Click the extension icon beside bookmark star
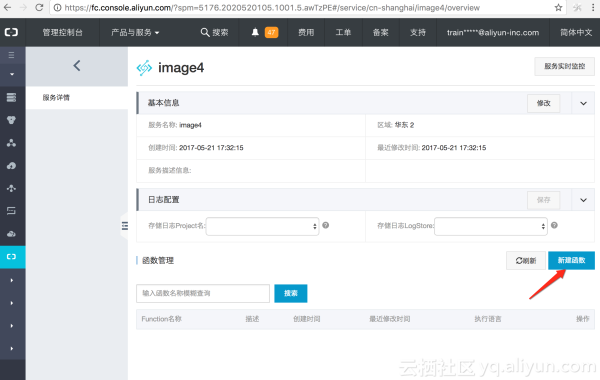This screenshot has width=600, height=380. pos(577,8)
